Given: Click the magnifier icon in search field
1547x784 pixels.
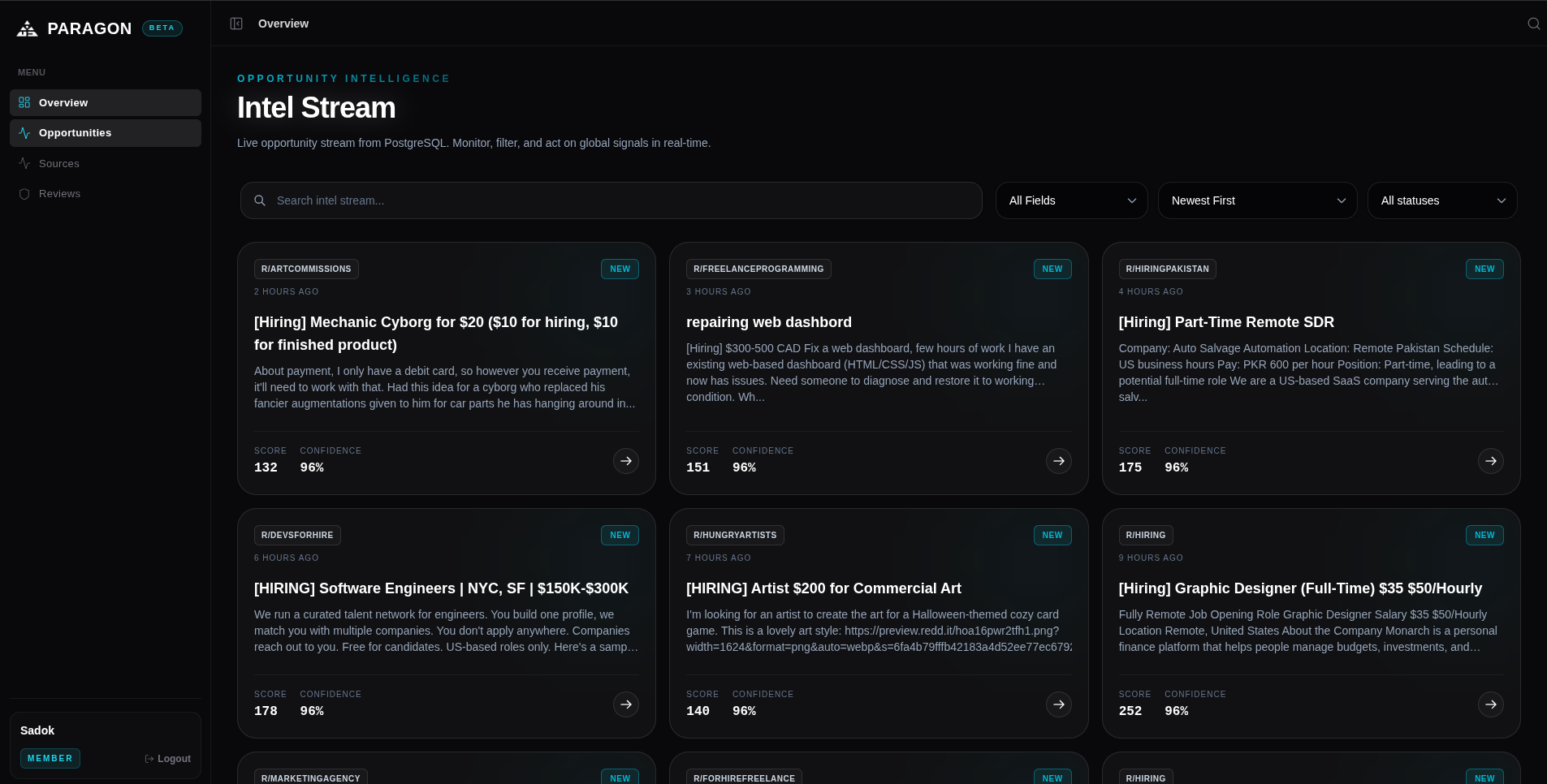Looking at the screenshot, I should pyautogui.click(x=260, y=200).
